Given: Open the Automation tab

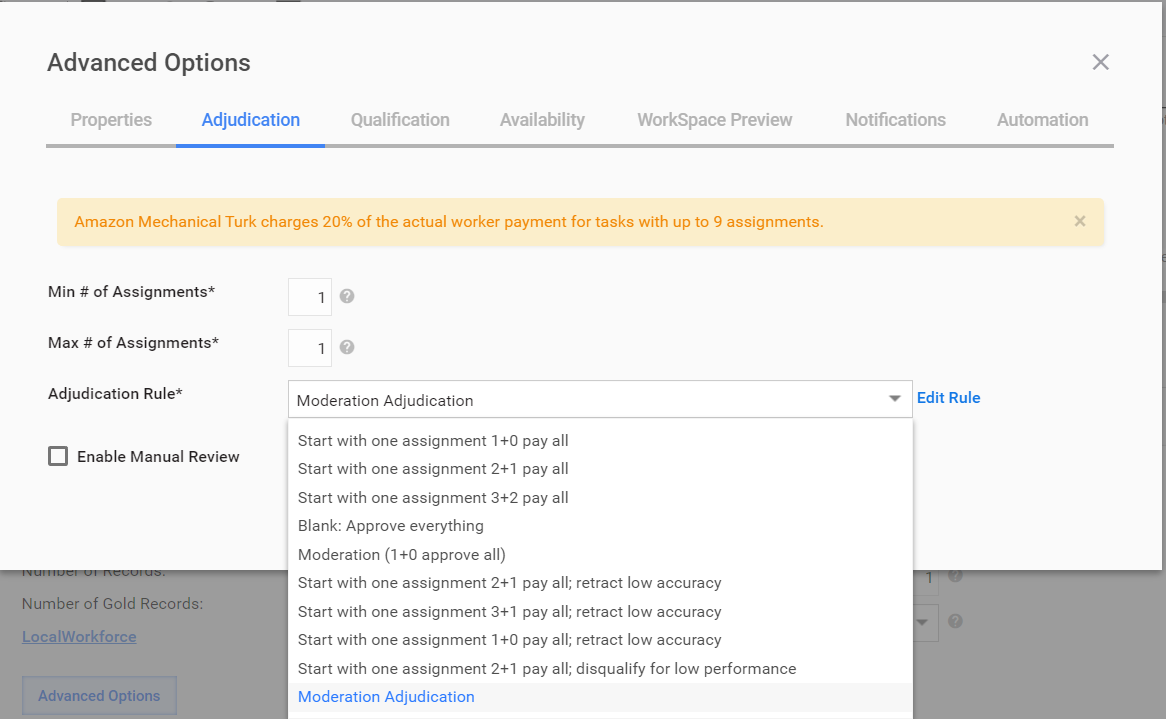Looking at the screenshot, I should 1043,120.
